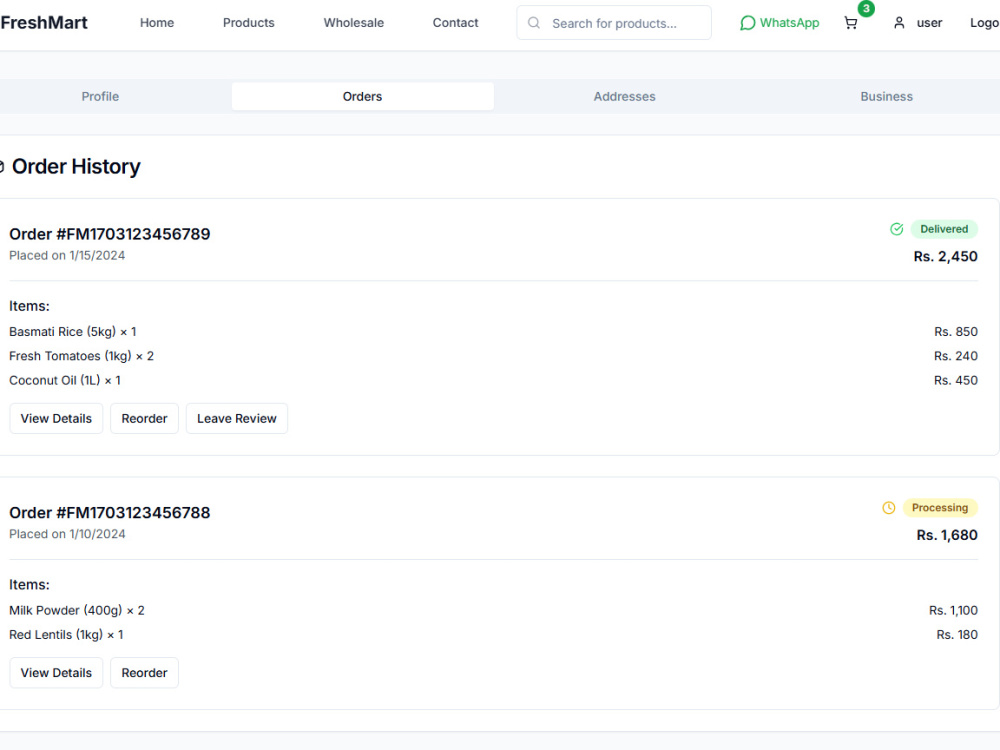Select the Orders tab
This screenshot has width=1000, height=750.
tap(362, 96)
